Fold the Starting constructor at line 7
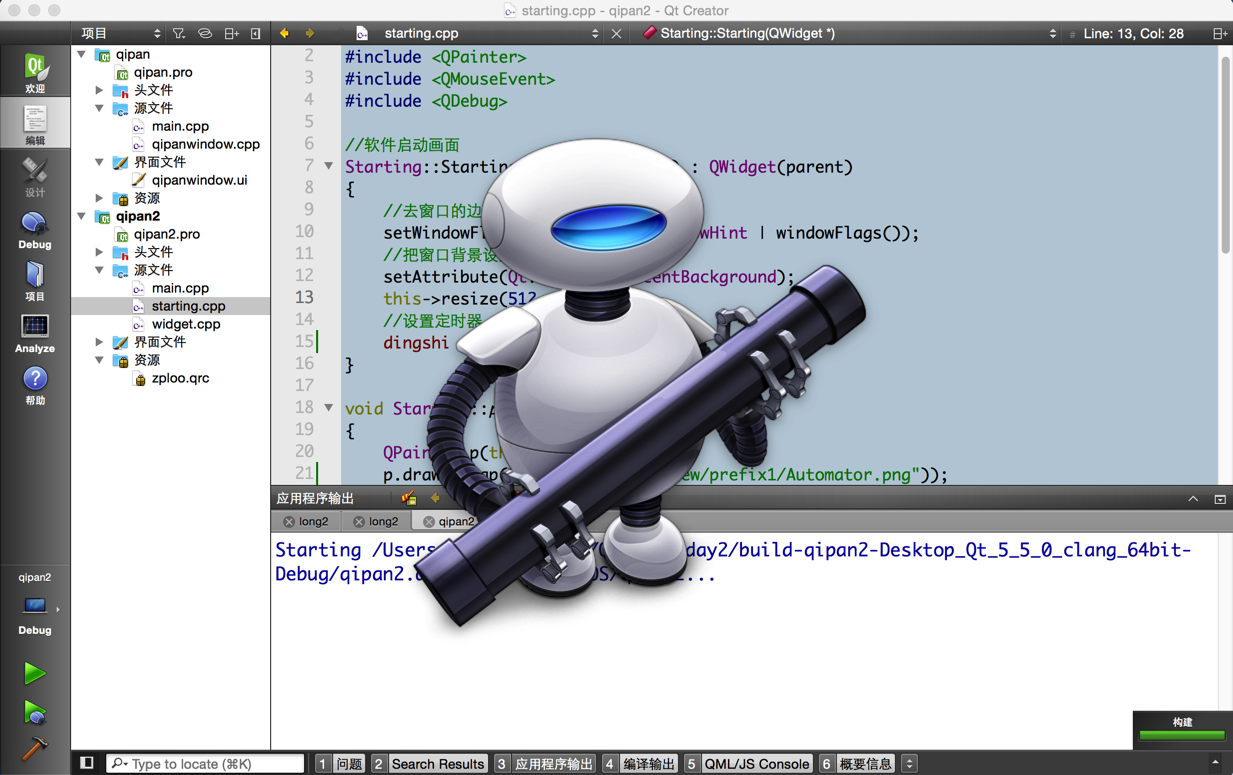Viewport: 1233px width, 775px height. click(328, 166)
